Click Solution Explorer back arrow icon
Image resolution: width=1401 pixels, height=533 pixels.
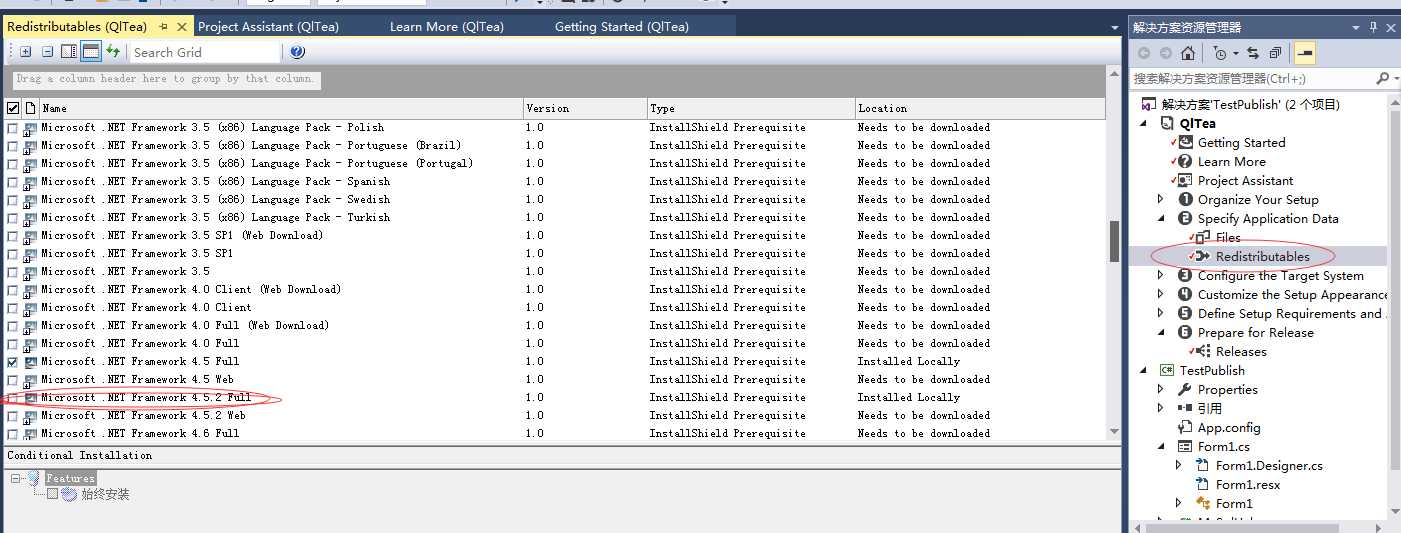1144,53
